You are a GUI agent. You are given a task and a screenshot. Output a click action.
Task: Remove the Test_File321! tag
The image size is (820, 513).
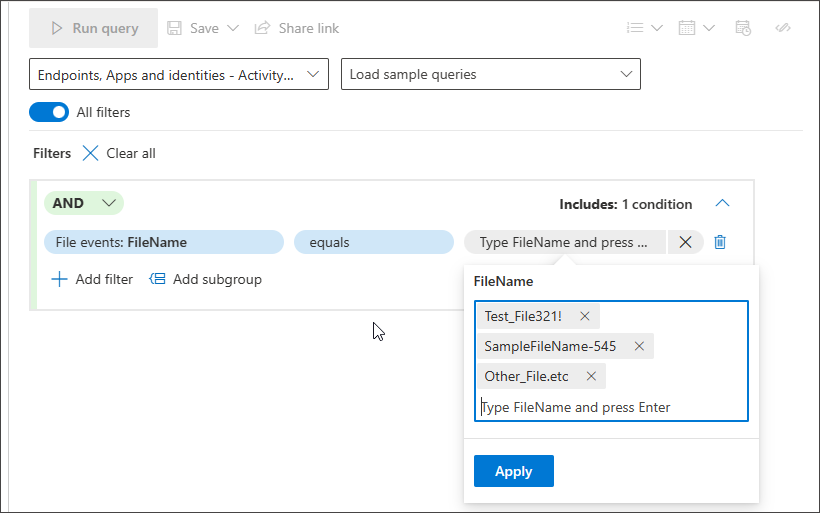tap(585, 316)
